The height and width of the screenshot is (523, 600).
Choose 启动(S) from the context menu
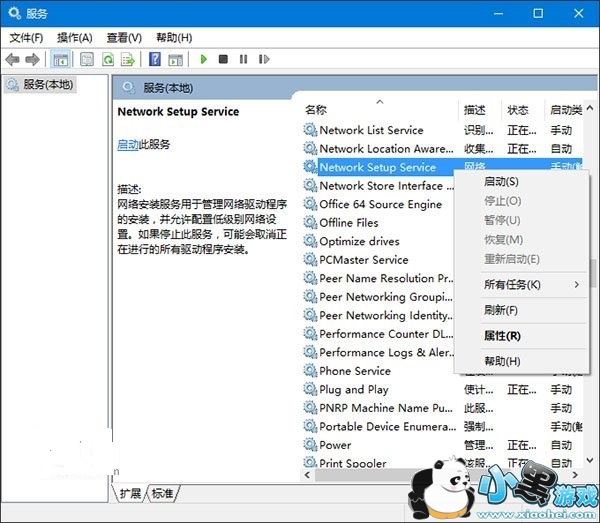501,182
